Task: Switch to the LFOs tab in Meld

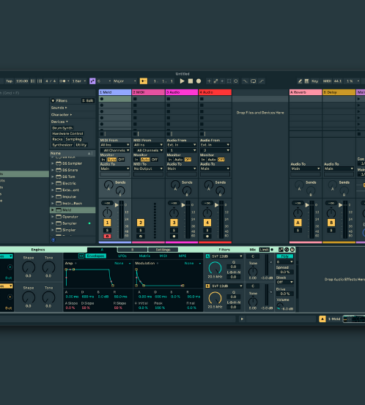Action: (122, 256)
